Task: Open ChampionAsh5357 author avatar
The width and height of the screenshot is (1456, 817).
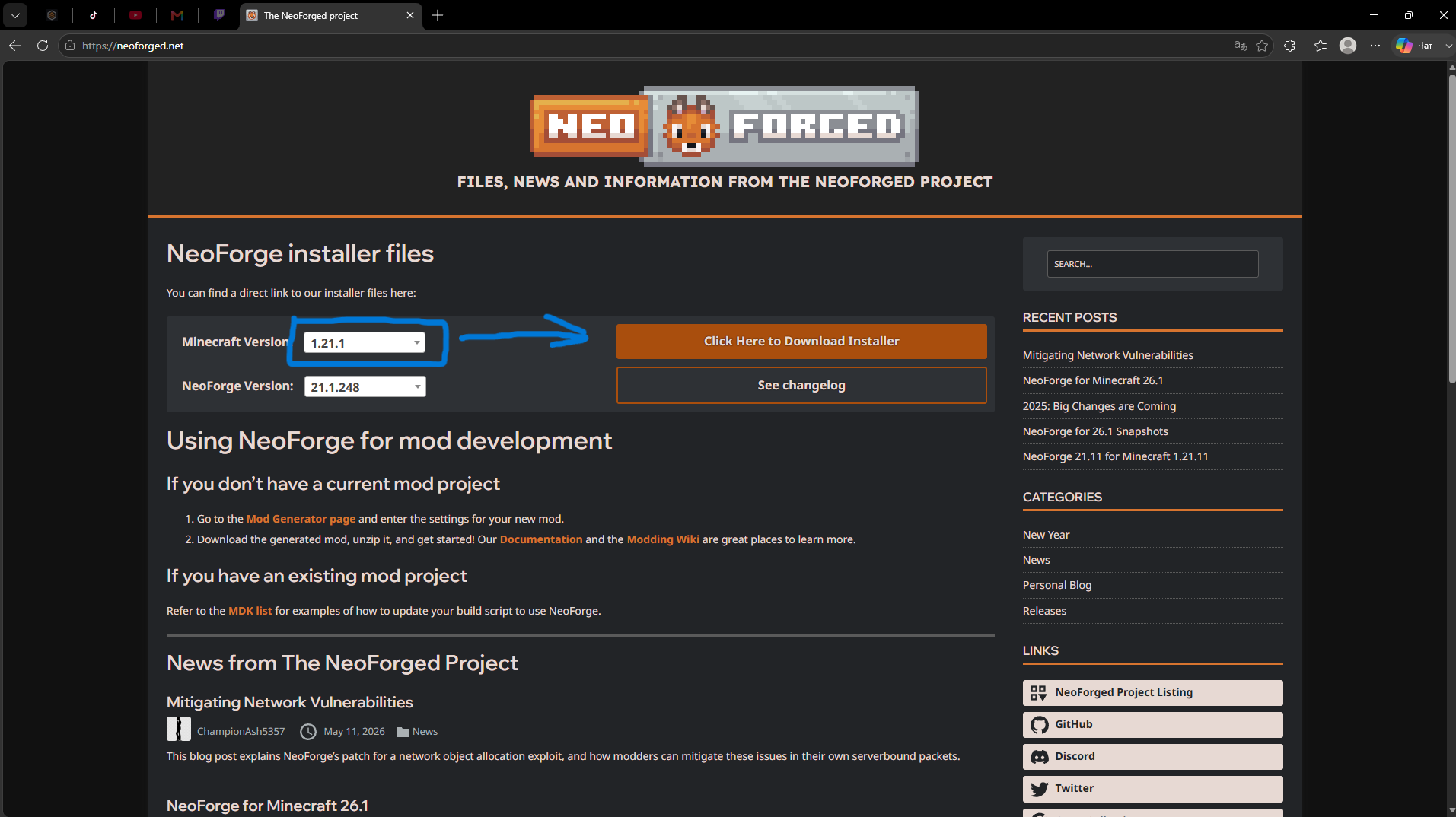Action: tap(179, 729)
